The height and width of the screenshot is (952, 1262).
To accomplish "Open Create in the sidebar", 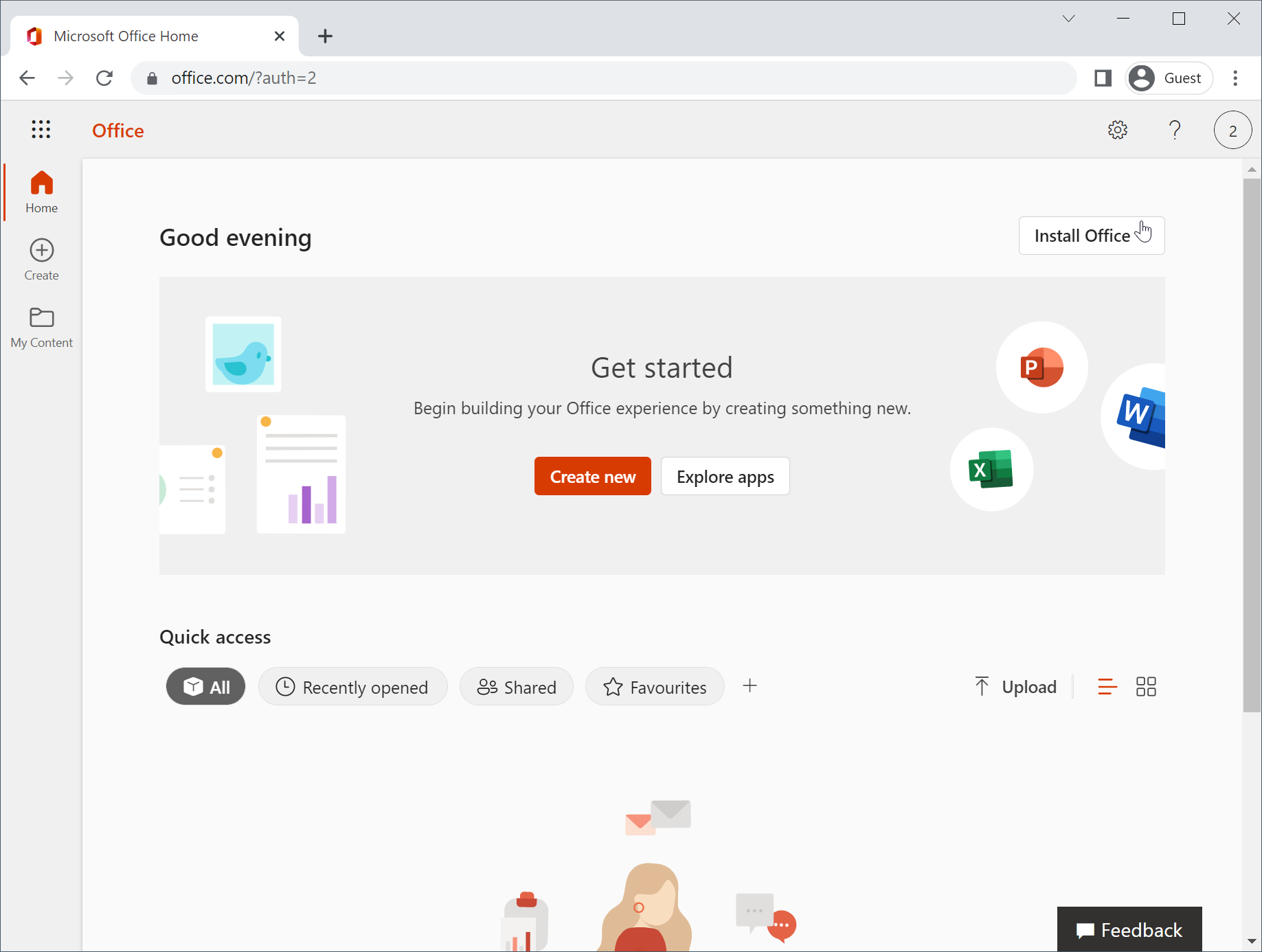I will [x=41, y=260].
